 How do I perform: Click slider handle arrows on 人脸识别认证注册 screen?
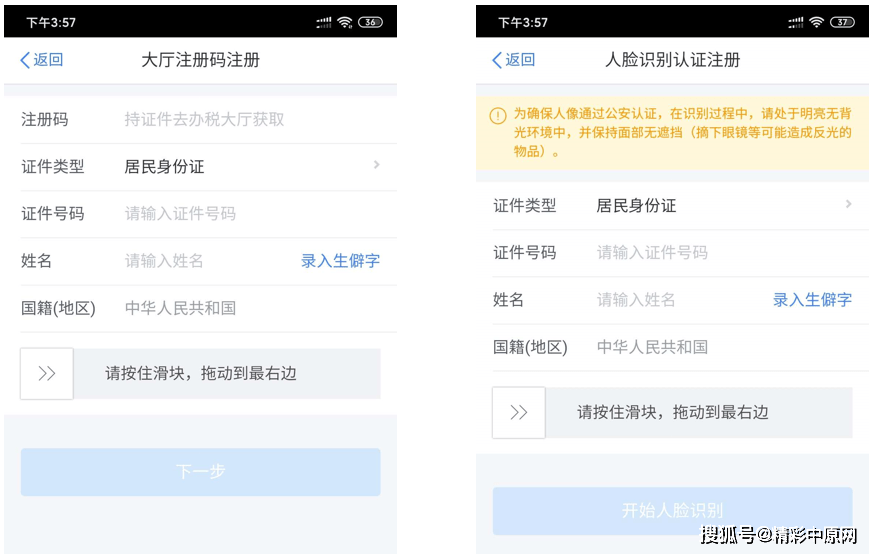(x=518, y=413)
